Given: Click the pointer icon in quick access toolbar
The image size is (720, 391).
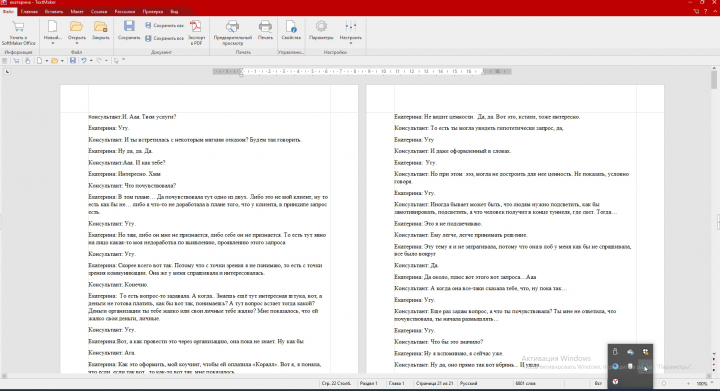Looking at the screenshot, I should click(116, 61).
